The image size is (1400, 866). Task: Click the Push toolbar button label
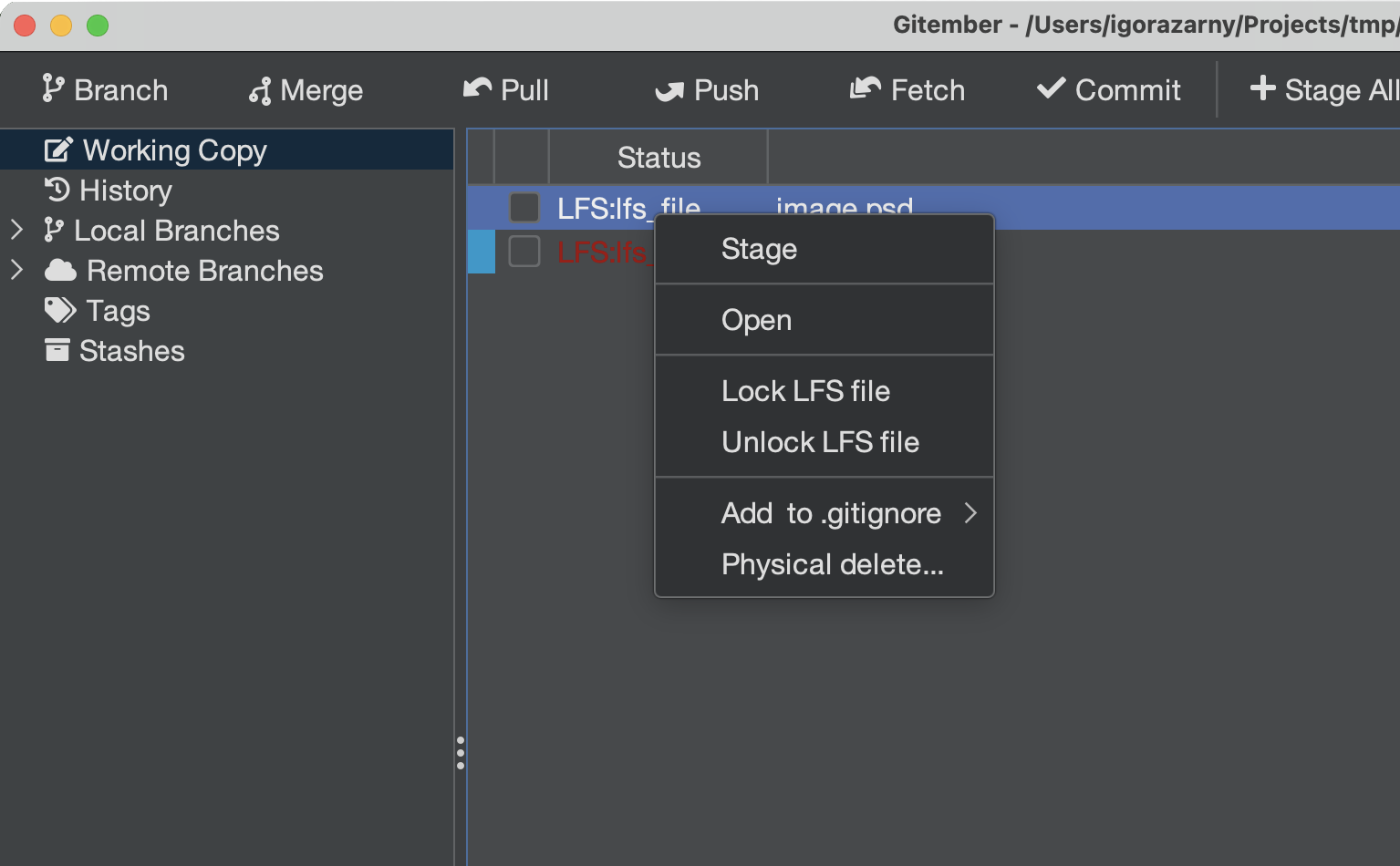point(727,90)
